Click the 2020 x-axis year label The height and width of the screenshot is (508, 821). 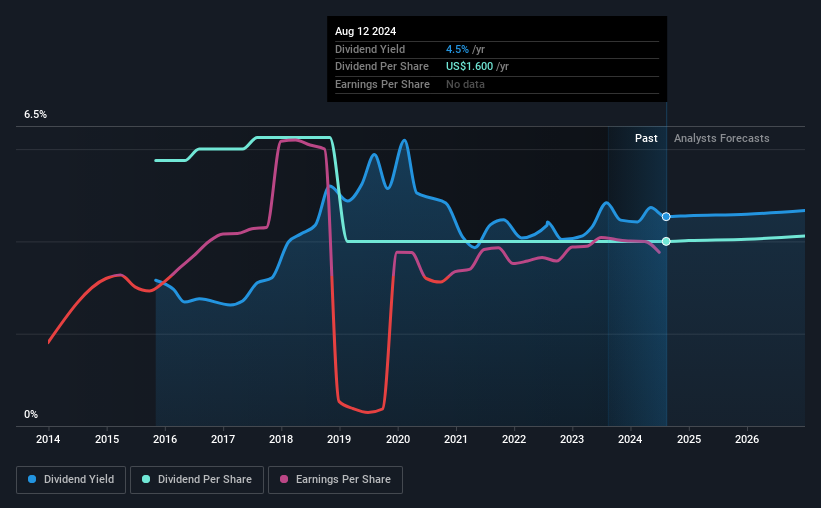click(398, 439)
